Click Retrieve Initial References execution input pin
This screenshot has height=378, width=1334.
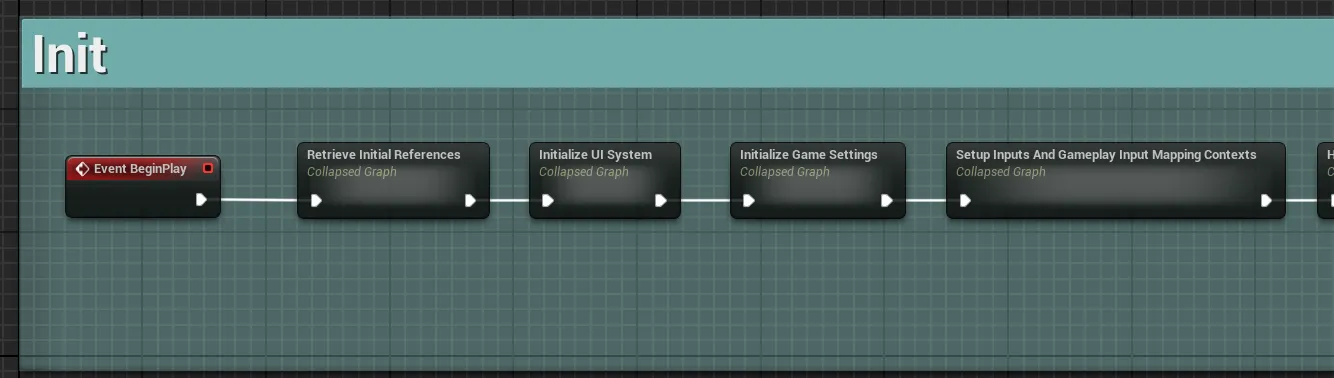pos(316,200)
